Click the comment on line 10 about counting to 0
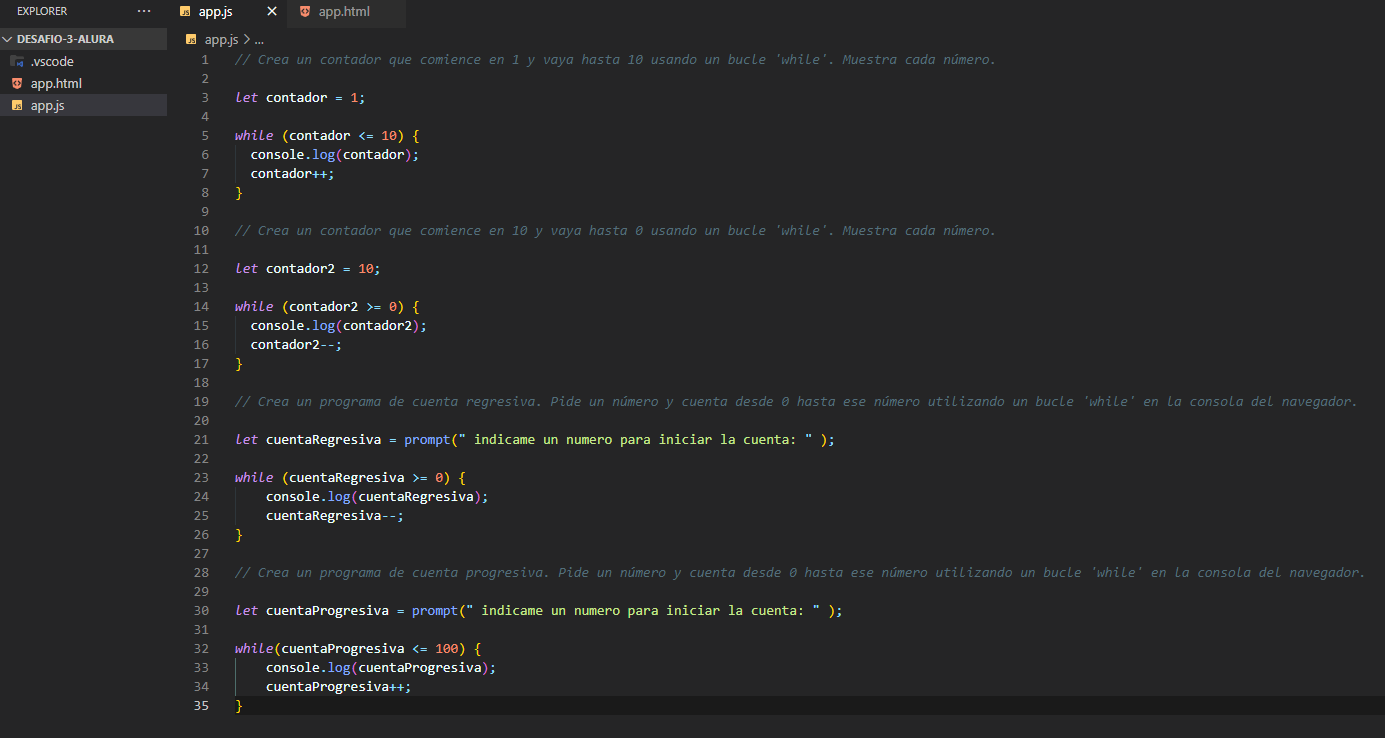 [616, 231]
